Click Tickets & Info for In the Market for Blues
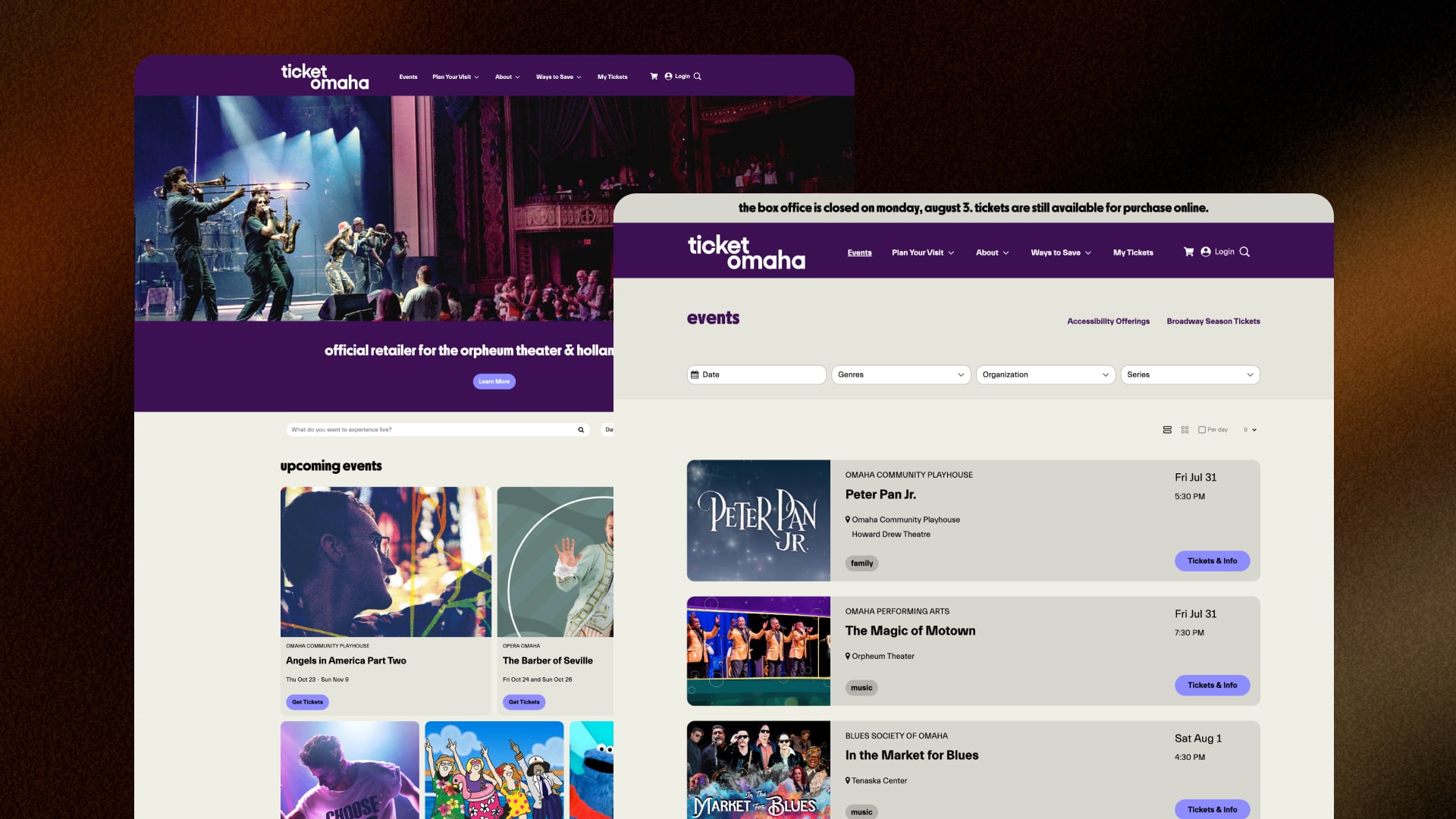This screenshot has height=819, width=1456. coord(1212,809)
